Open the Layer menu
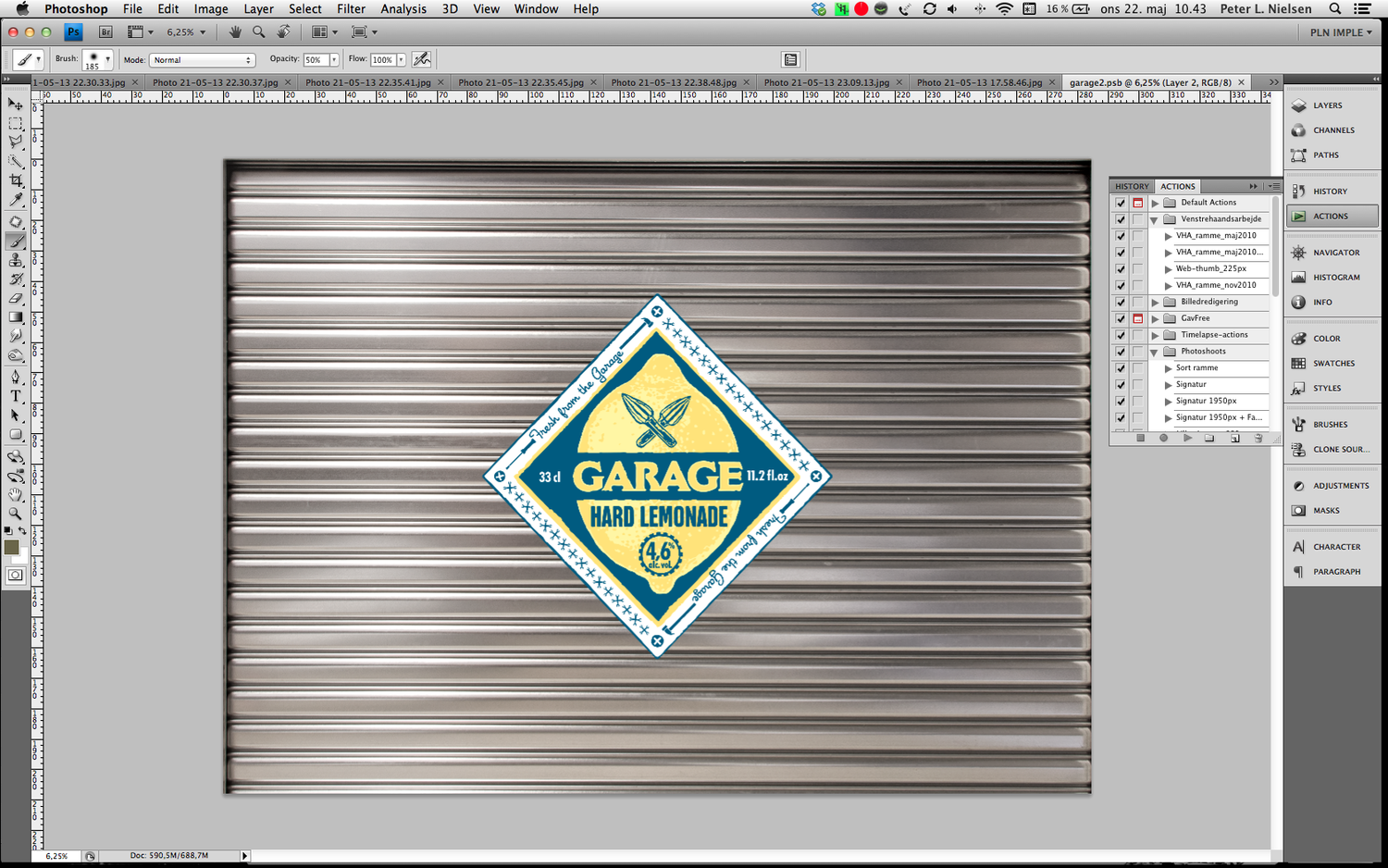Screen dimensions: 1388x868 click(258, 9)
